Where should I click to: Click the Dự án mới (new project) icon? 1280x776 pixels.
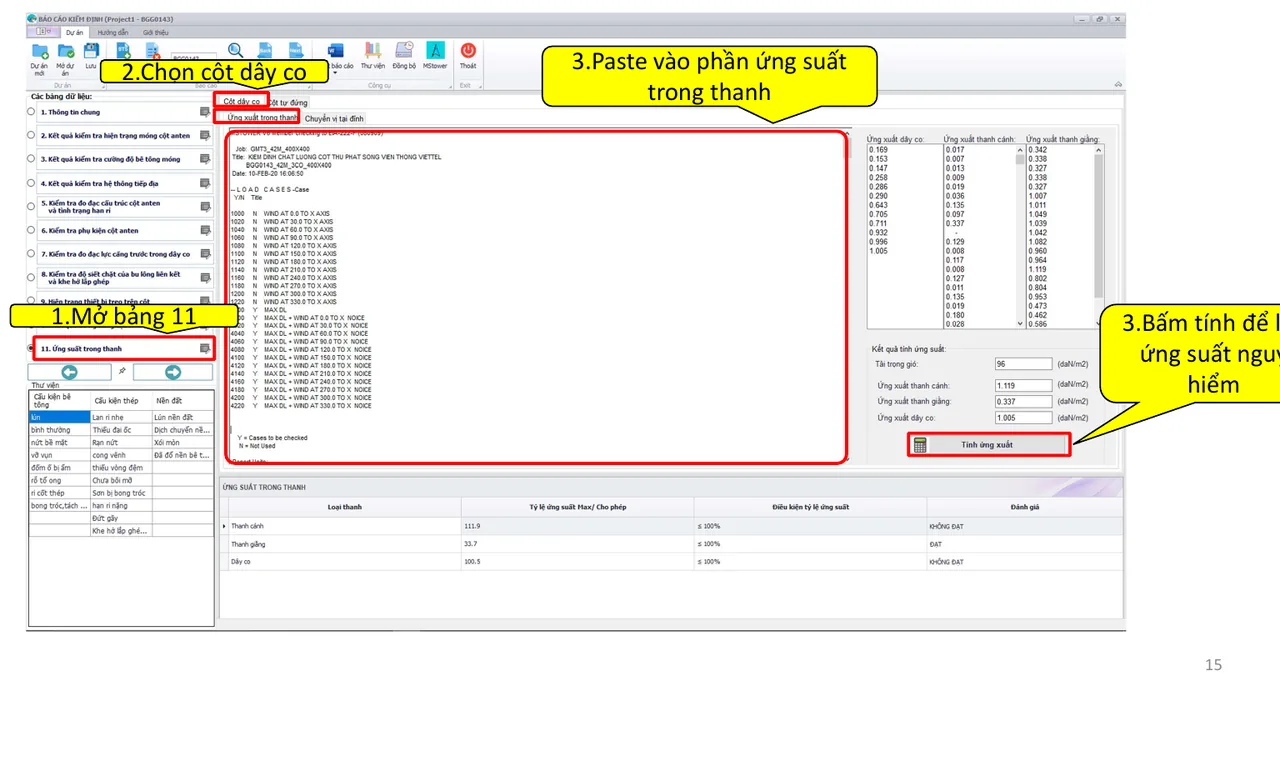point(40,51)
